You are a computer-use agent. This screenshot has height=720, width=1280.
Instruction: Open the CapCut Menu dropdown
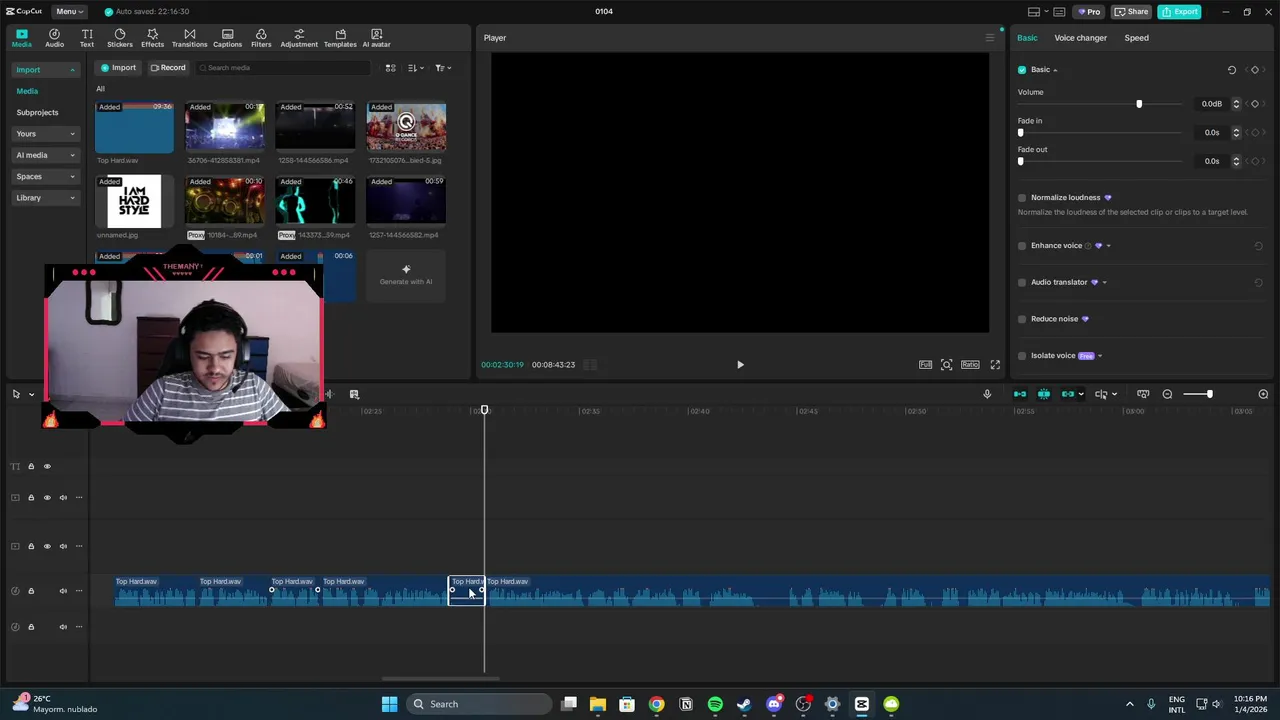pyautogui.click(x=69, y=12)
